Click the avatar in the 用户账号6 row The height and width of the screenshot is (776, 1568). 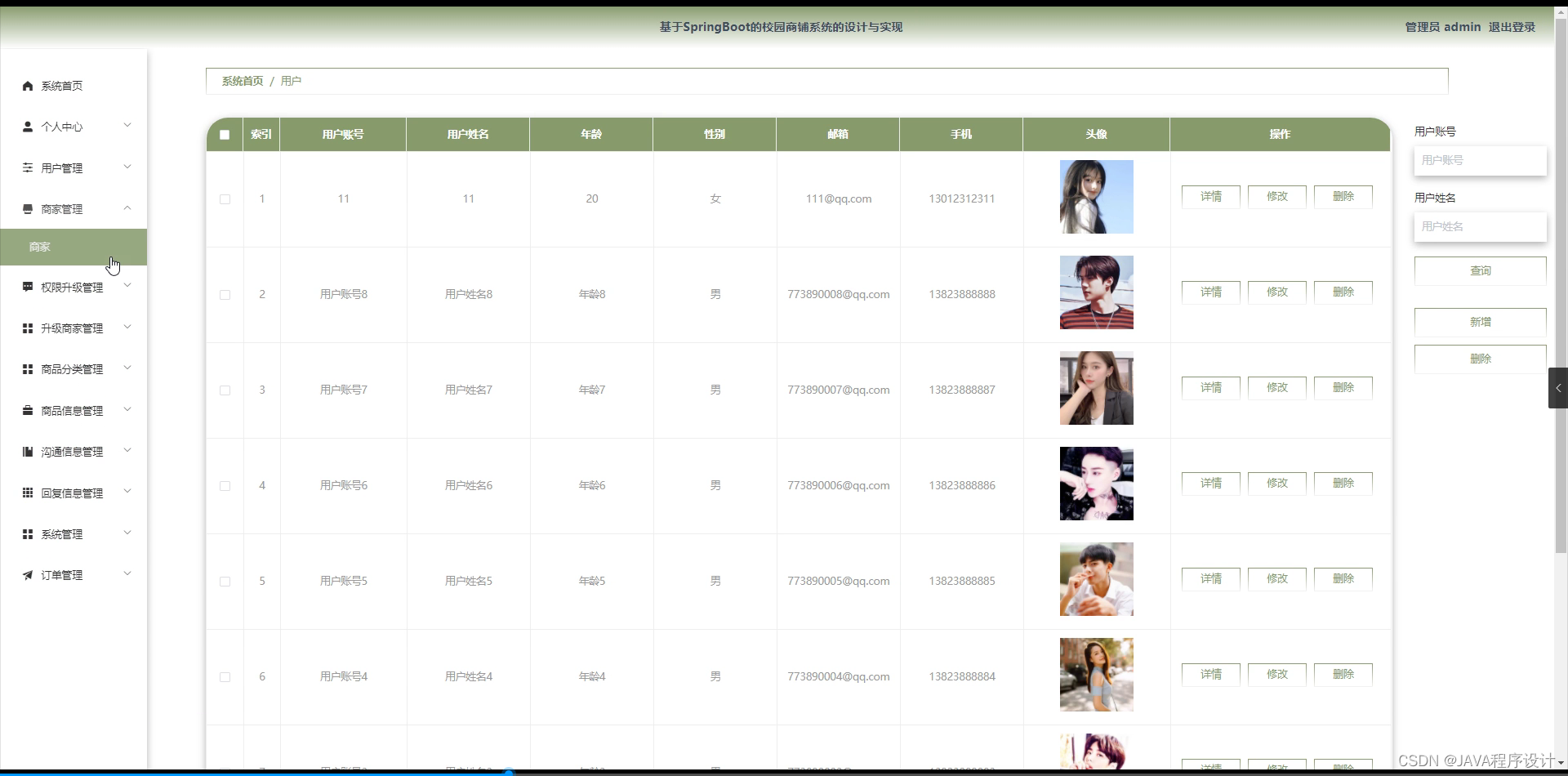point(1097,484)
